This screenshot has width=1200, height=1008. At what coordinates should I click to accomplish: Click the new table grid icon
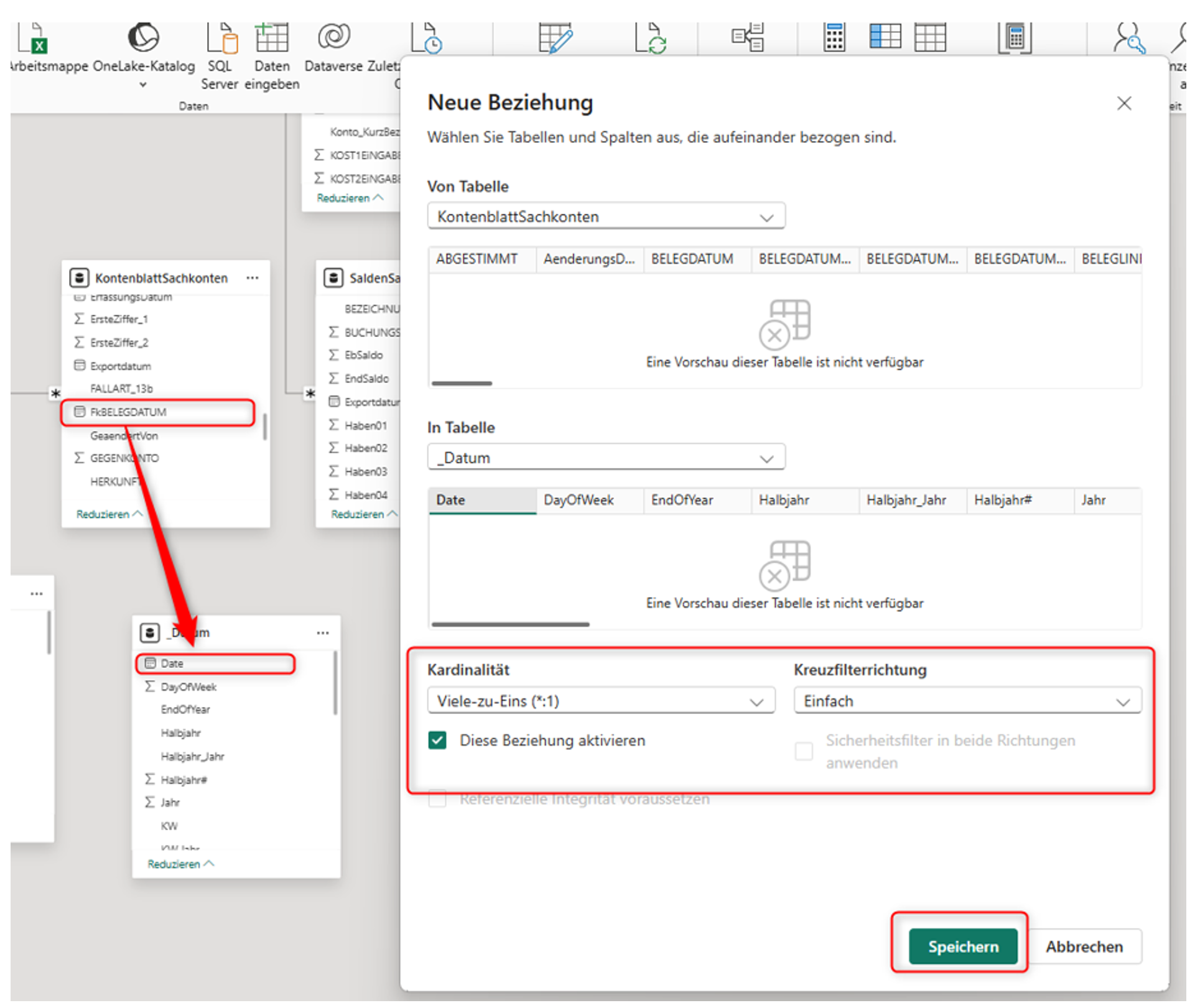(x=930, y=37)
